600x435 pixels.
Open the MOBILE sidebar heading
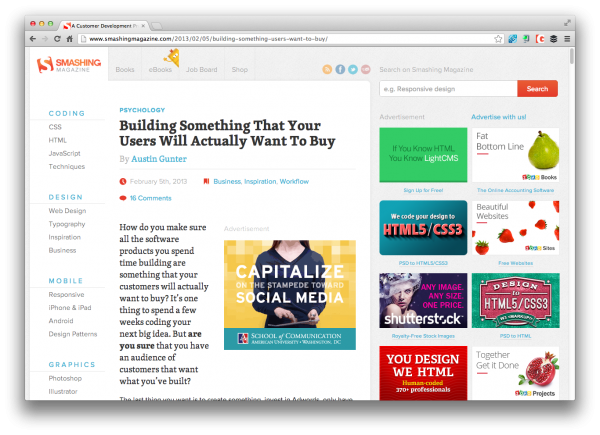[x=66, y=281]
